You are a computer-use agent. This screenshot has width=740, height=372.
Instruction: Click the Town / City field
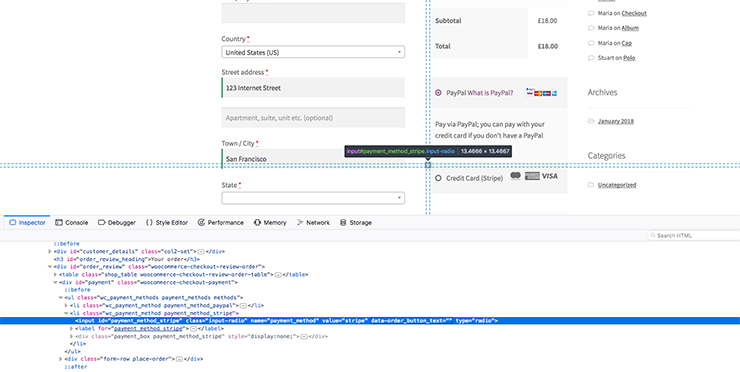(313, 159)
